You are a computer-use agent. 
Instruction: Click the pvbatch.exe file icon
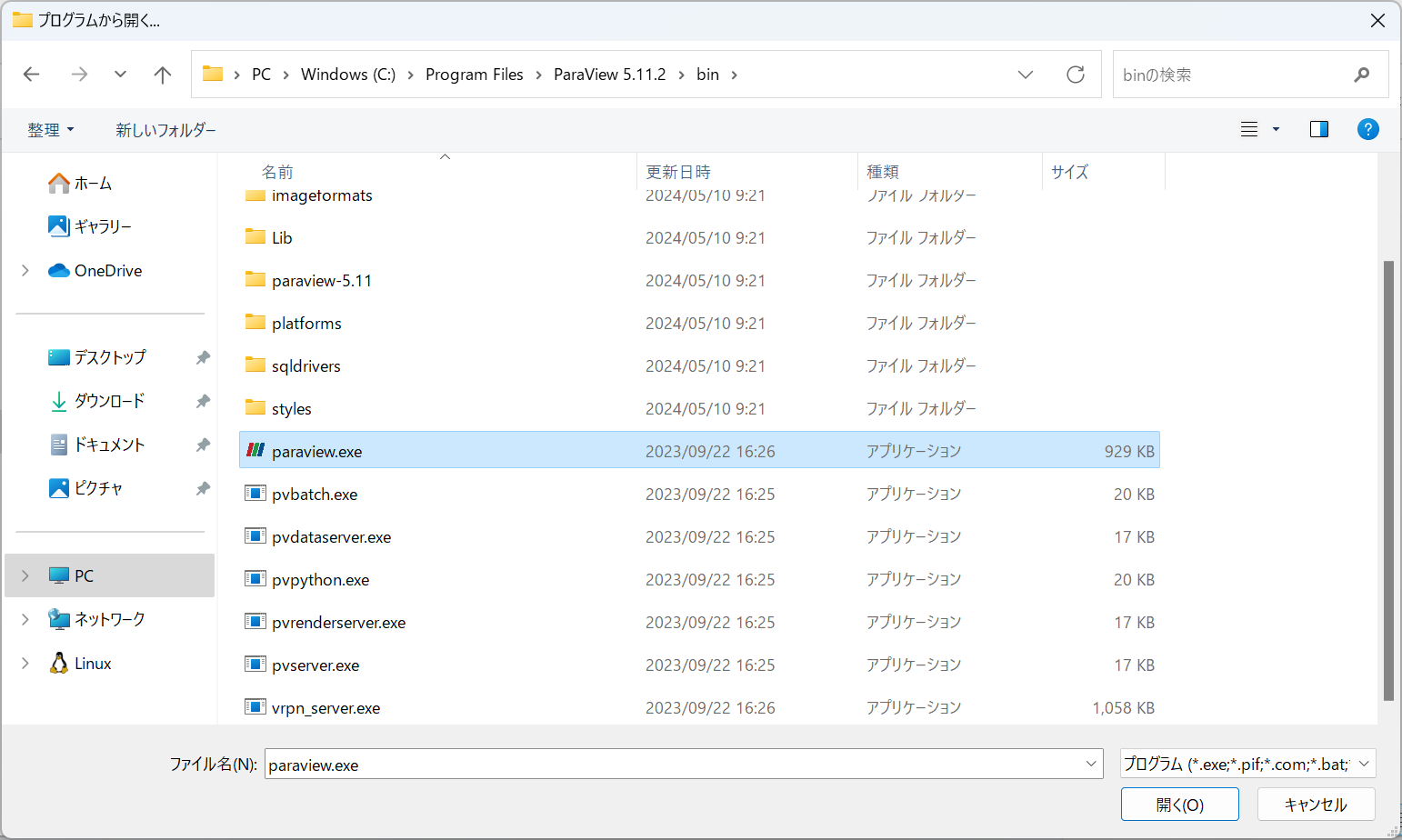255,494
